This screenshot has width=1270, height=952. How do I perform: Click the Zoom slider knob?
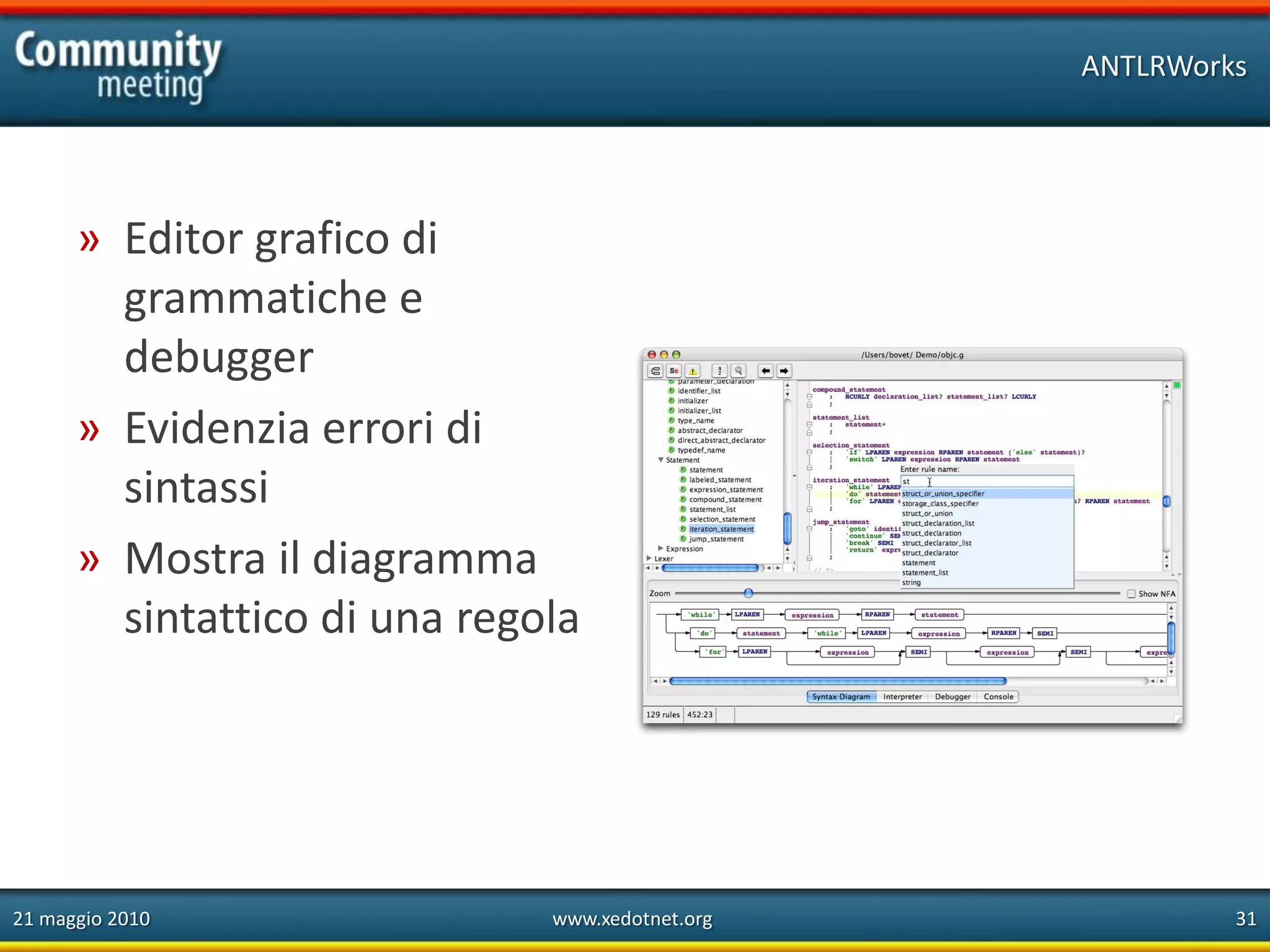748,593
